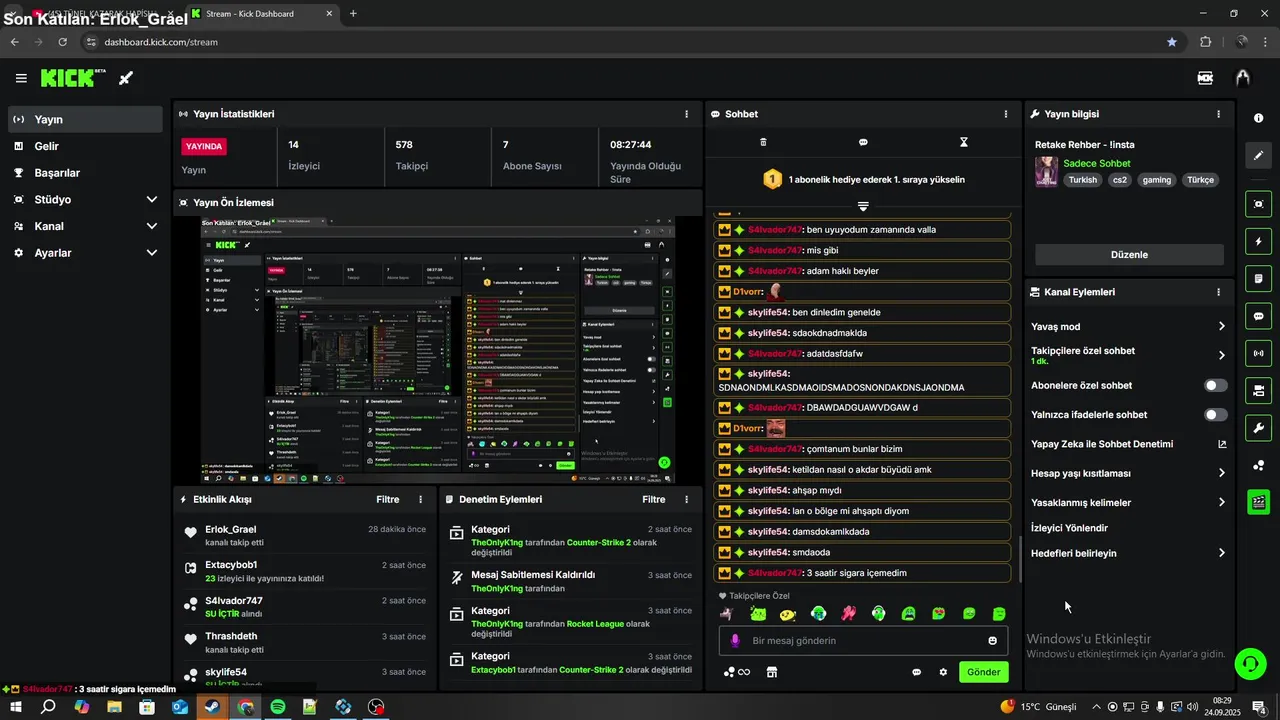Click the trash icon in the Sohbet toolbar
The image size is (1280, 720).
pyautogui.click(x=763, y=143)
